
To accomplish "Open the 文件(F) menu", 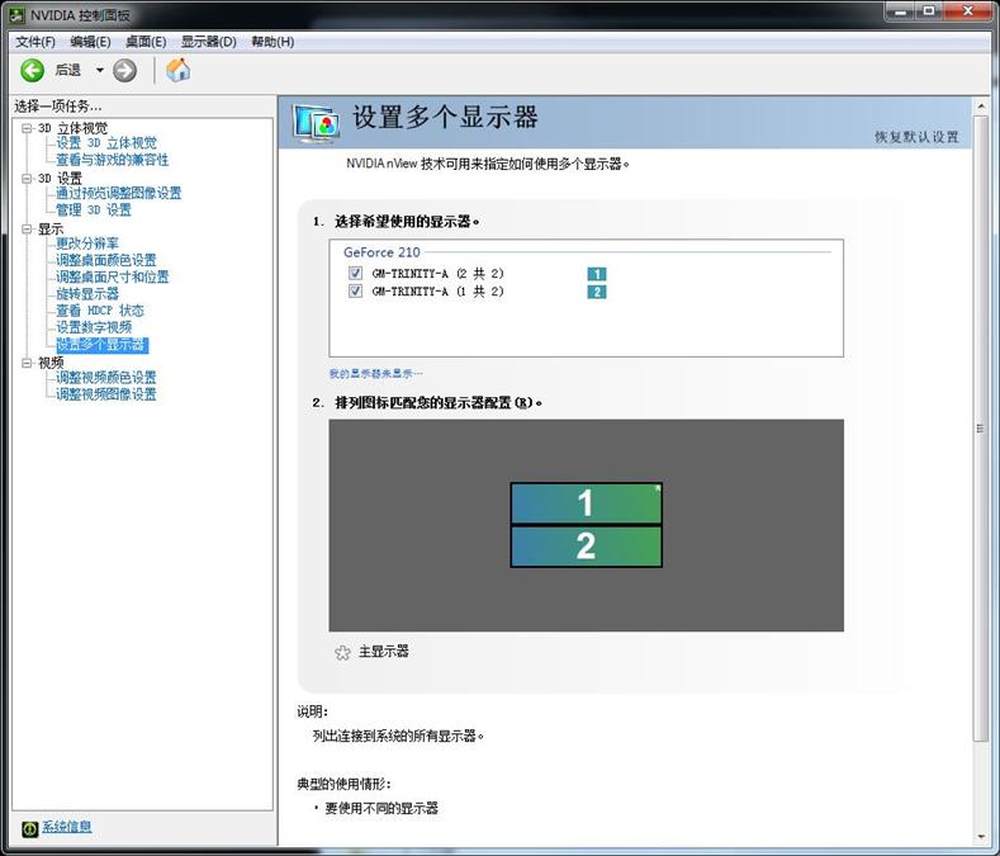I will pos(36,41).
